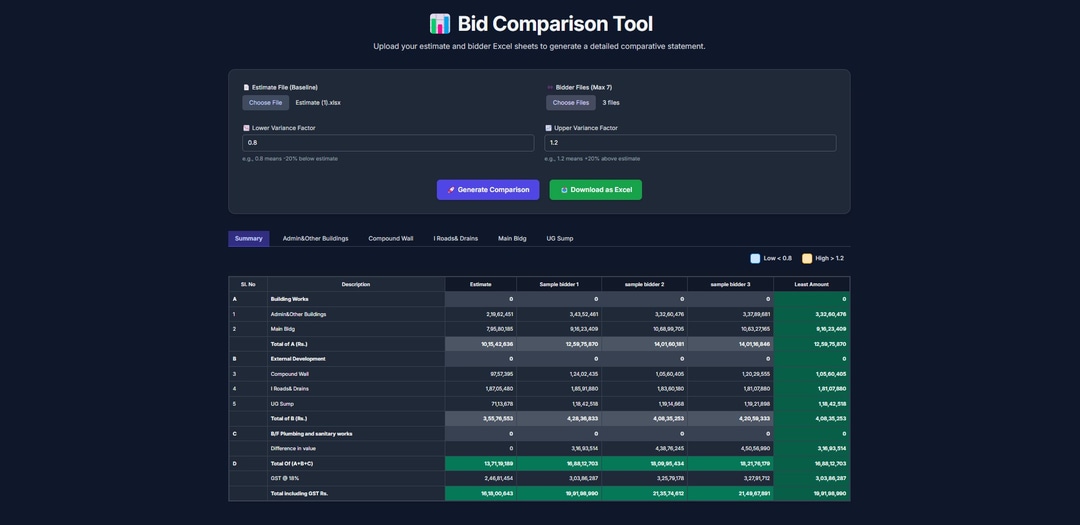
Task: Click the Sl. No column header
Action: coord(248,284)
